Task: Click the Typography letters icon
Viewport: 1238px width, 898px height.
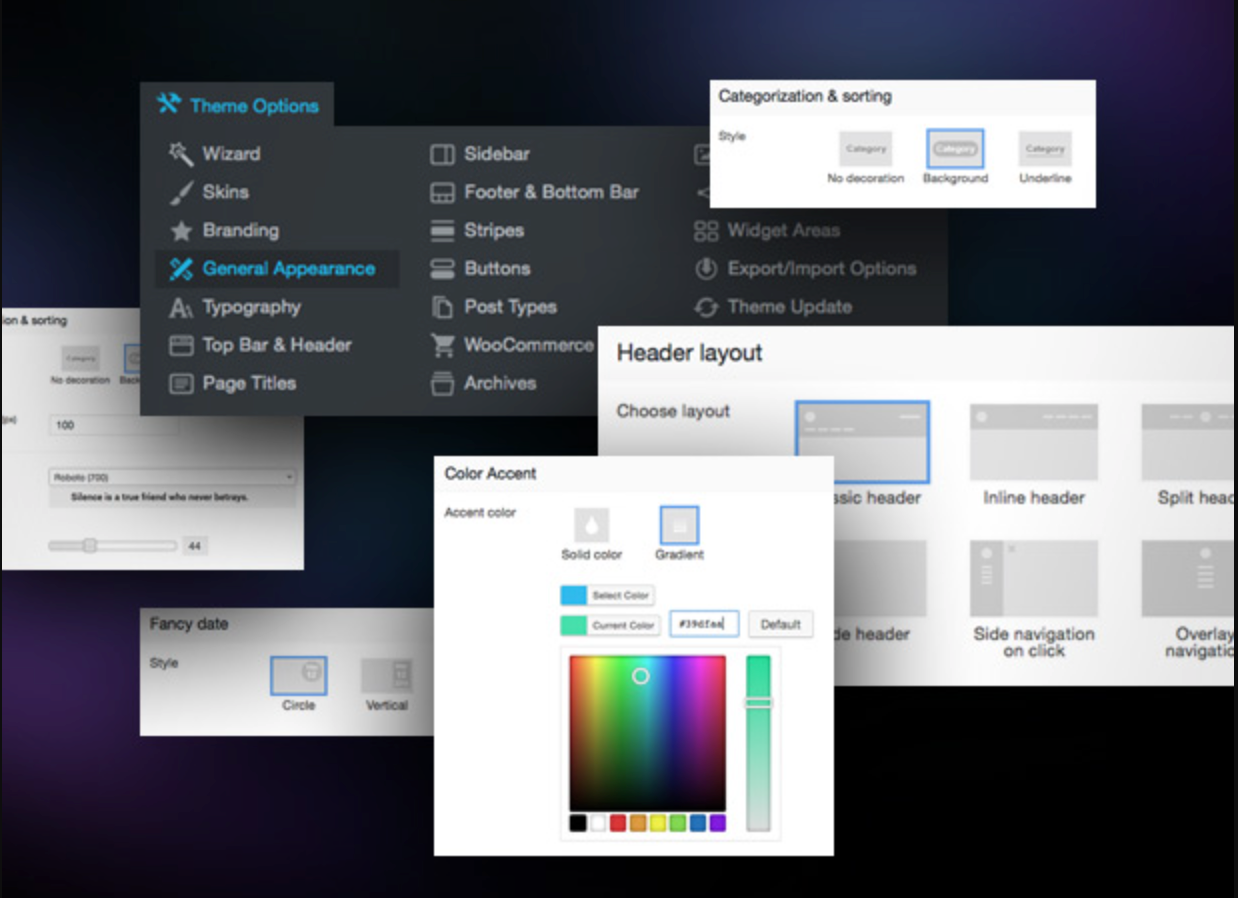Action: pyautogui.click(x=181, y=307)
